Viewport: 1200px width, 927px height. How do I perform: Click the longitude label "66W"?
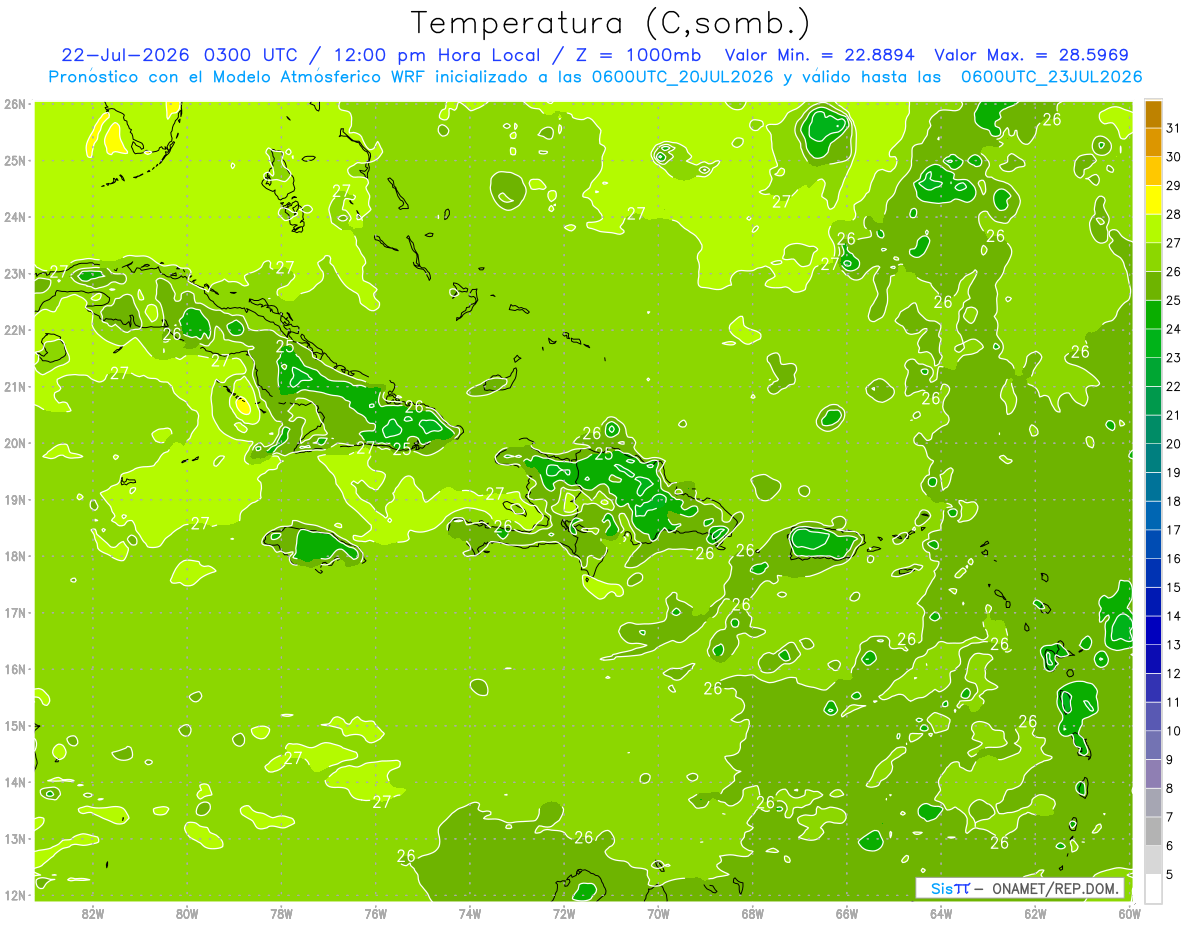(x=847, y=913)
